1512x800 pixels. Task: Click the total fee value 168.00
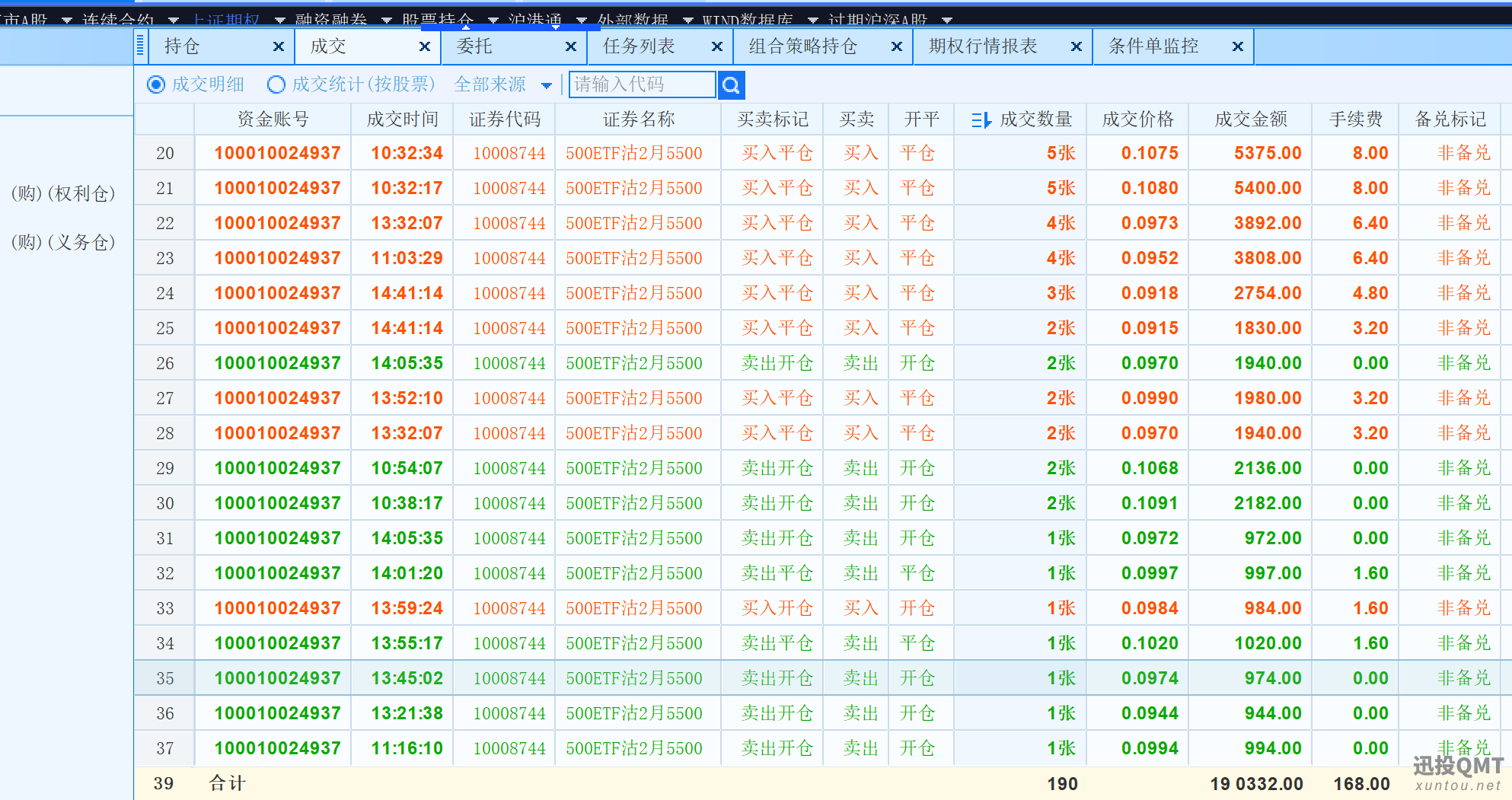pos(1362,784)
